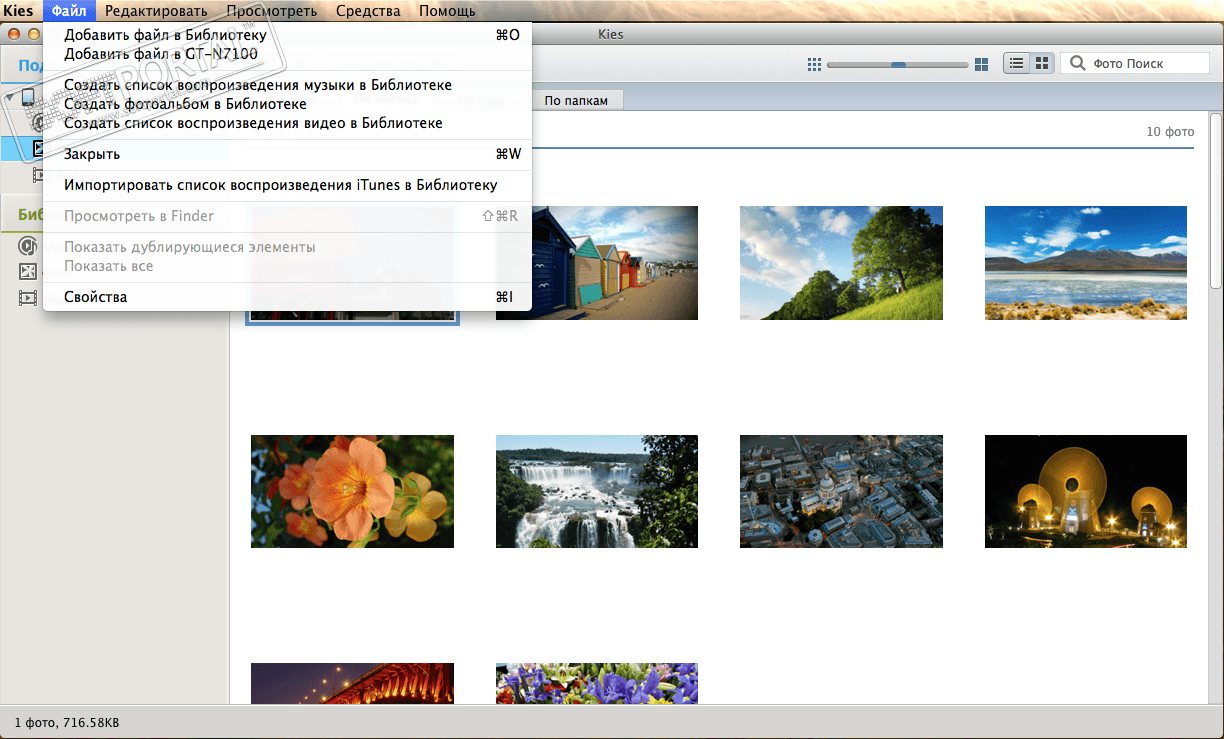Select the aerial city photo
The height and width of the screenshot is (739, 1224).
[841, 491]
